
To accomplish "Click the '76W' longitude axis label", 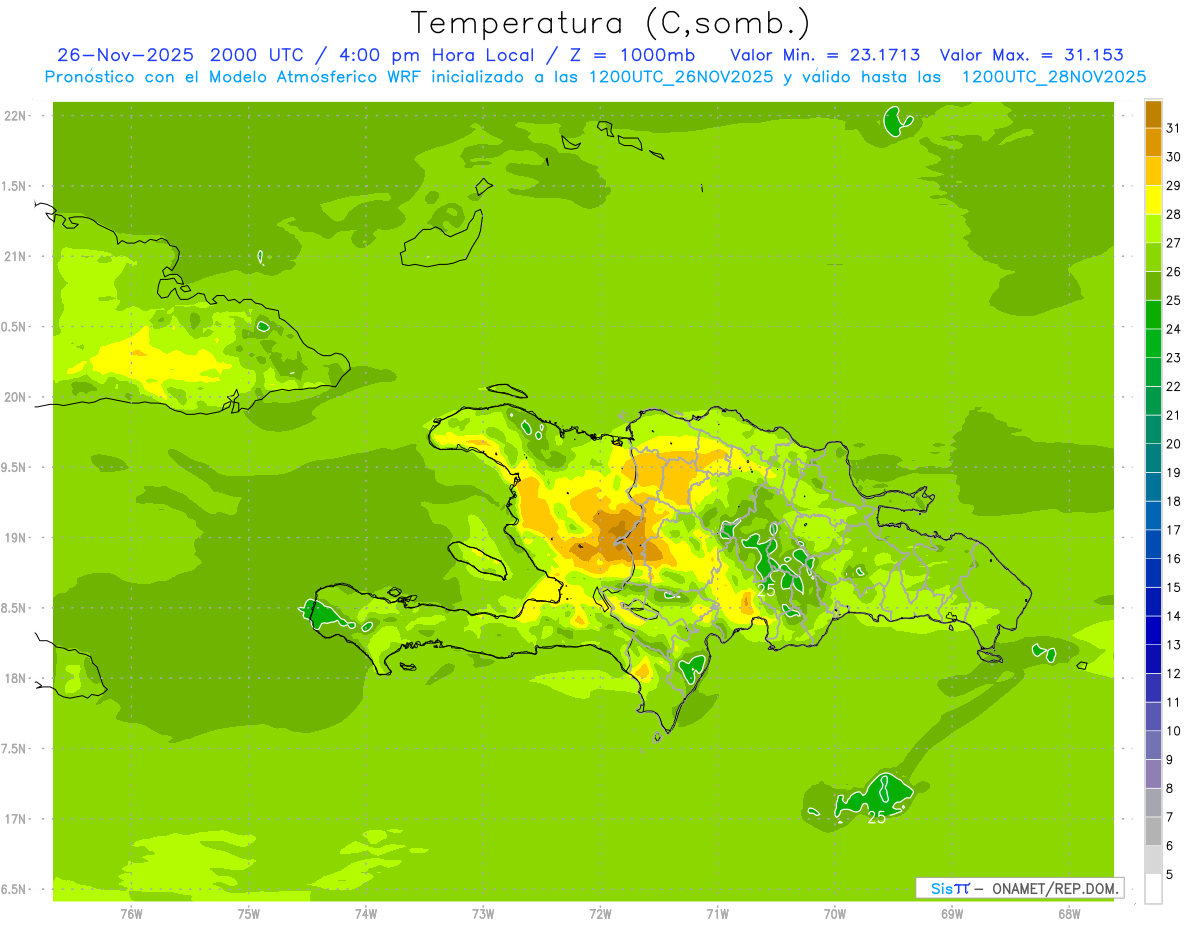I will [131, 913].
